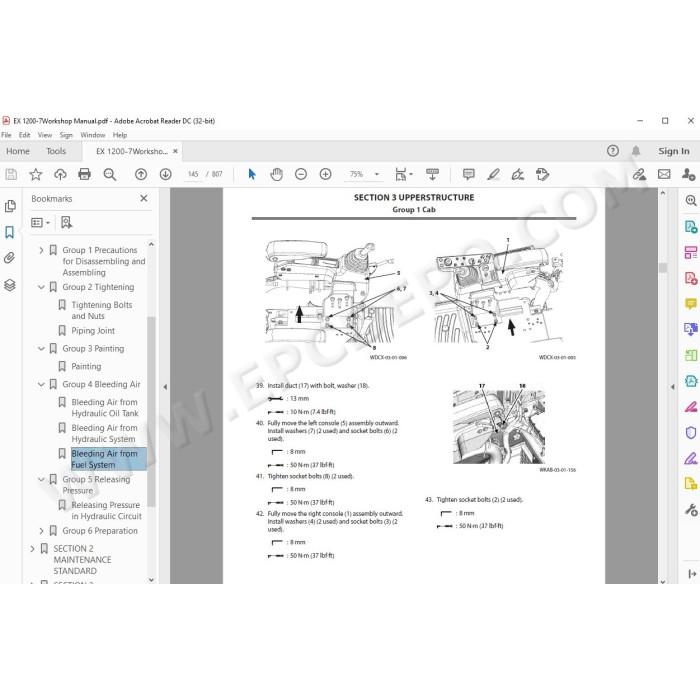The height and width of the screenshot is (700, 700).
Task: Select the Highlight text pen tool
Action: (x=493, y=174)
